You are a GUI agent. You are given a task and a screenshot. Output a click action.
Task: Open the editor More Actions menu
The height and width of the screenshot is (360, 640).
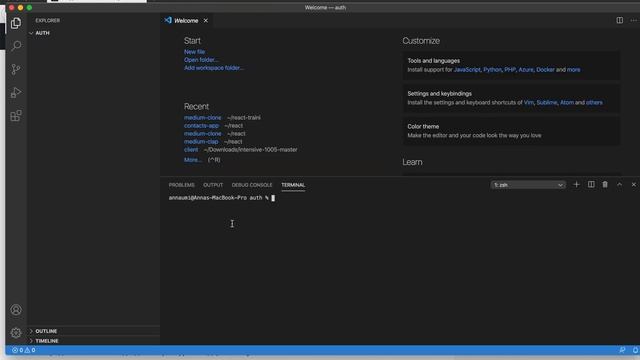point(633,20)
